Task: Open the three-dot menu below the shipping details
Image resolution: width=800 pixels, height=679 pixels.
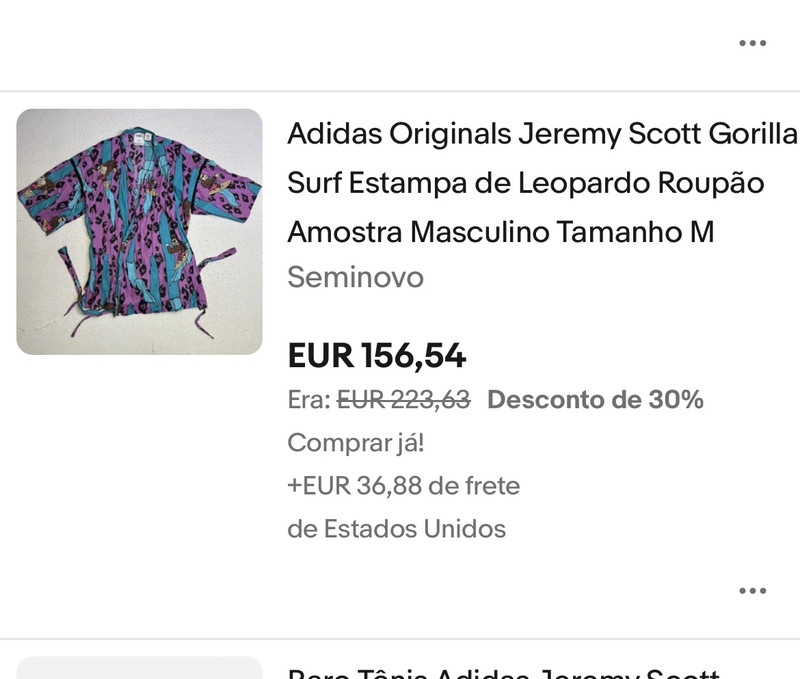Action: (x=752, y=591)
